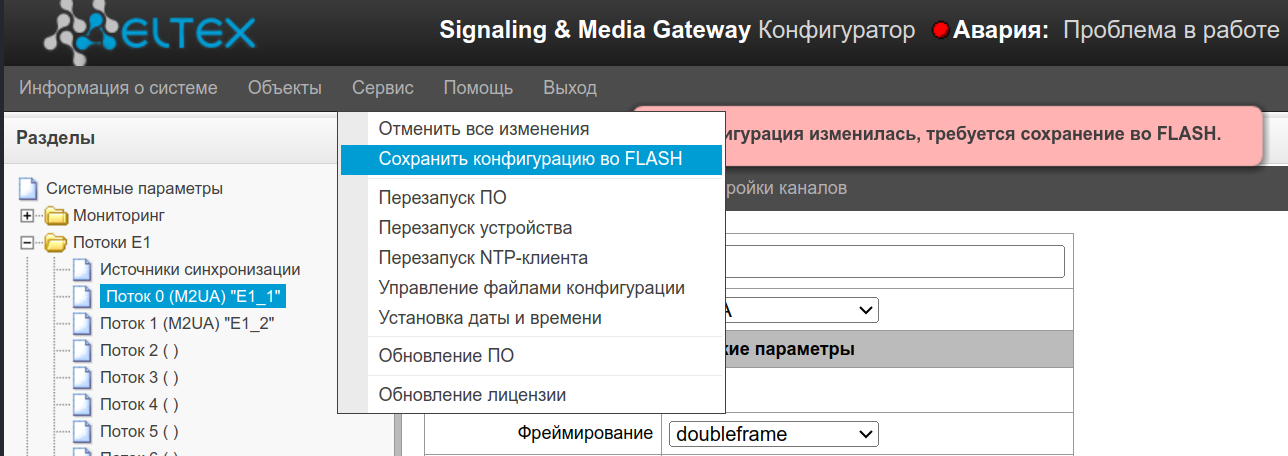The image size is (1288, 456).
Task: Open the Объекты menu
Action: pyautogui.click(x=284, y=88)
